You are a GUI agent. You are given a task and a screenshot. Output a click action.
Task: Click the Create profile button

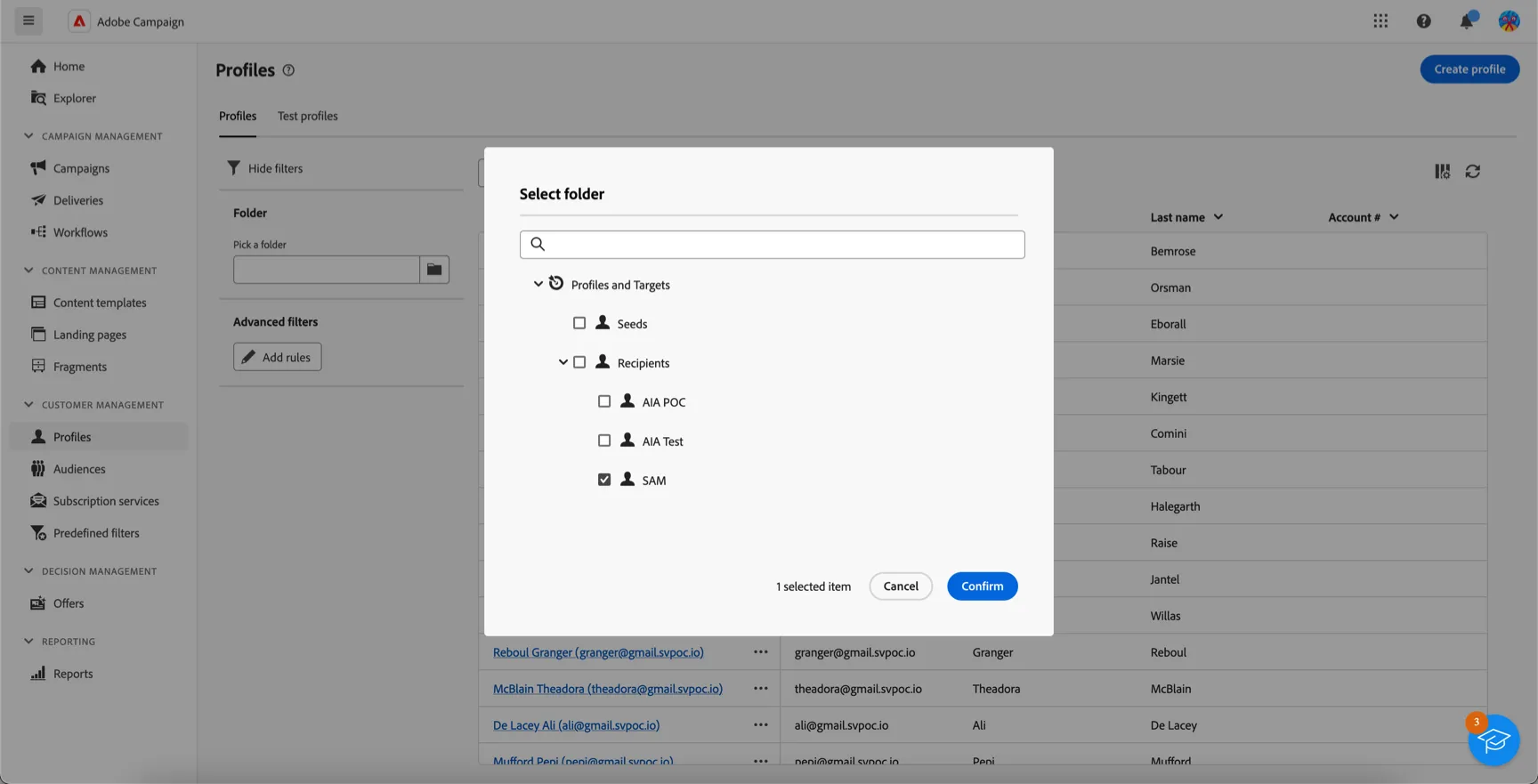coord(1469,69)
